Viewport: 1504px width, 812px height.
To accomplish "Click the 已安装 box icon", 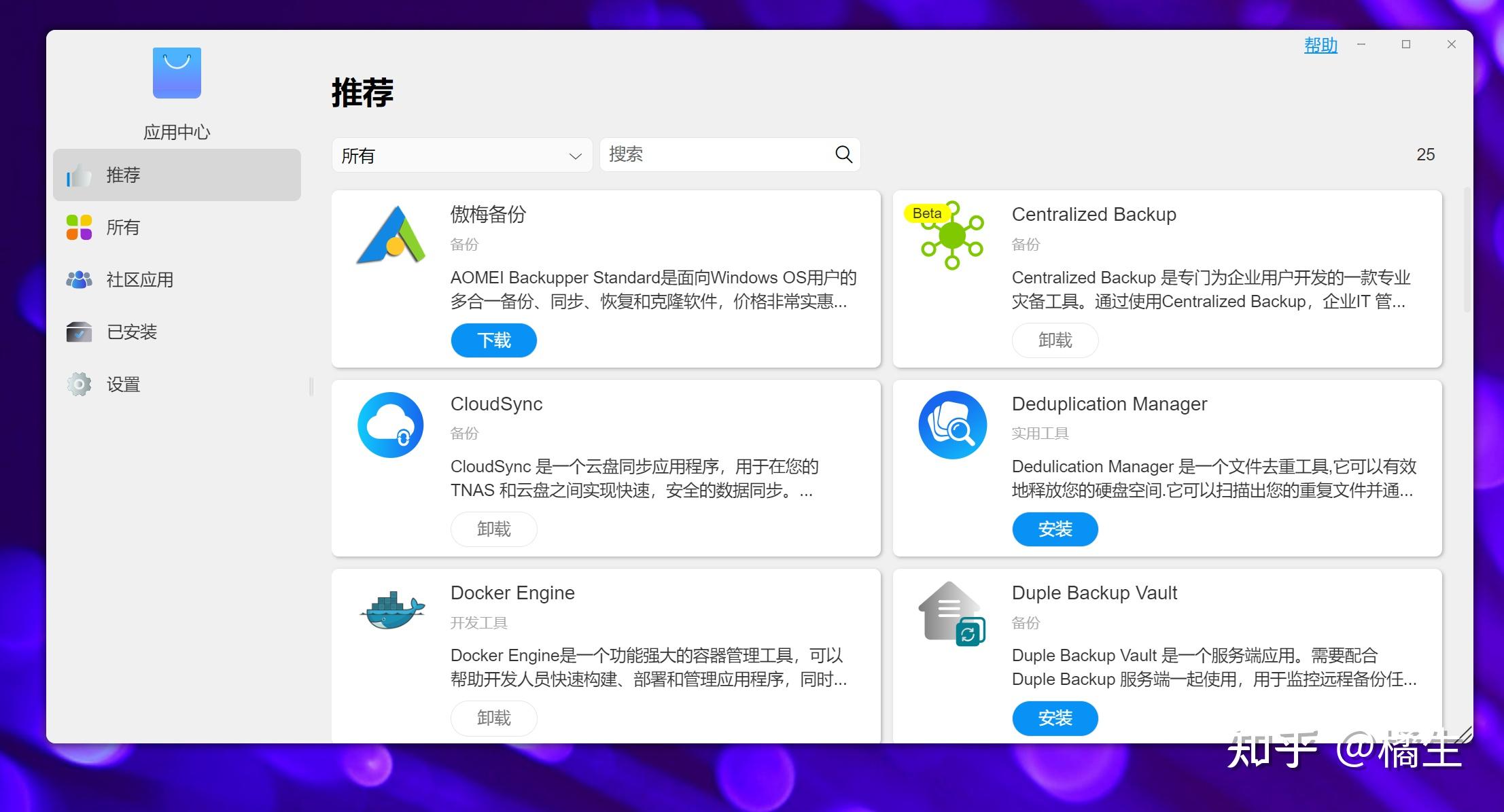I will [79, 332].
